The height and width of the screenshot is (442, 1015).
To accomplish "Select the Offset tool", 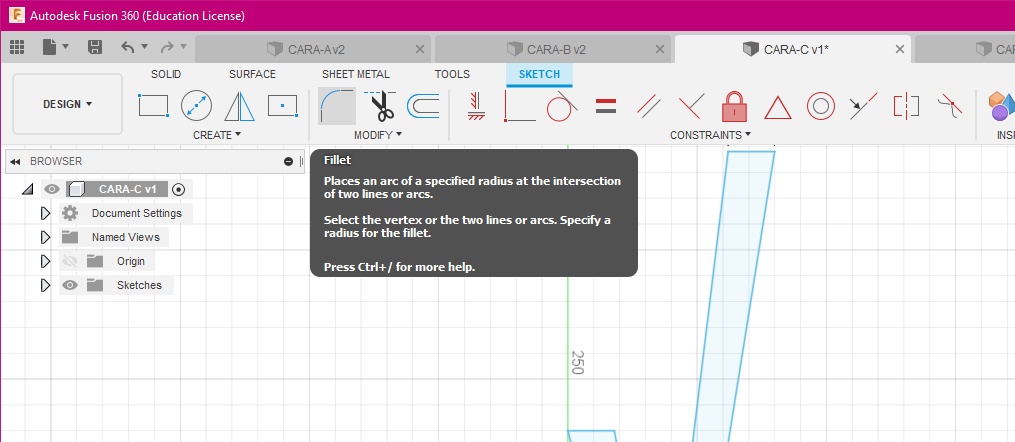I will click(x=423, y=105).
